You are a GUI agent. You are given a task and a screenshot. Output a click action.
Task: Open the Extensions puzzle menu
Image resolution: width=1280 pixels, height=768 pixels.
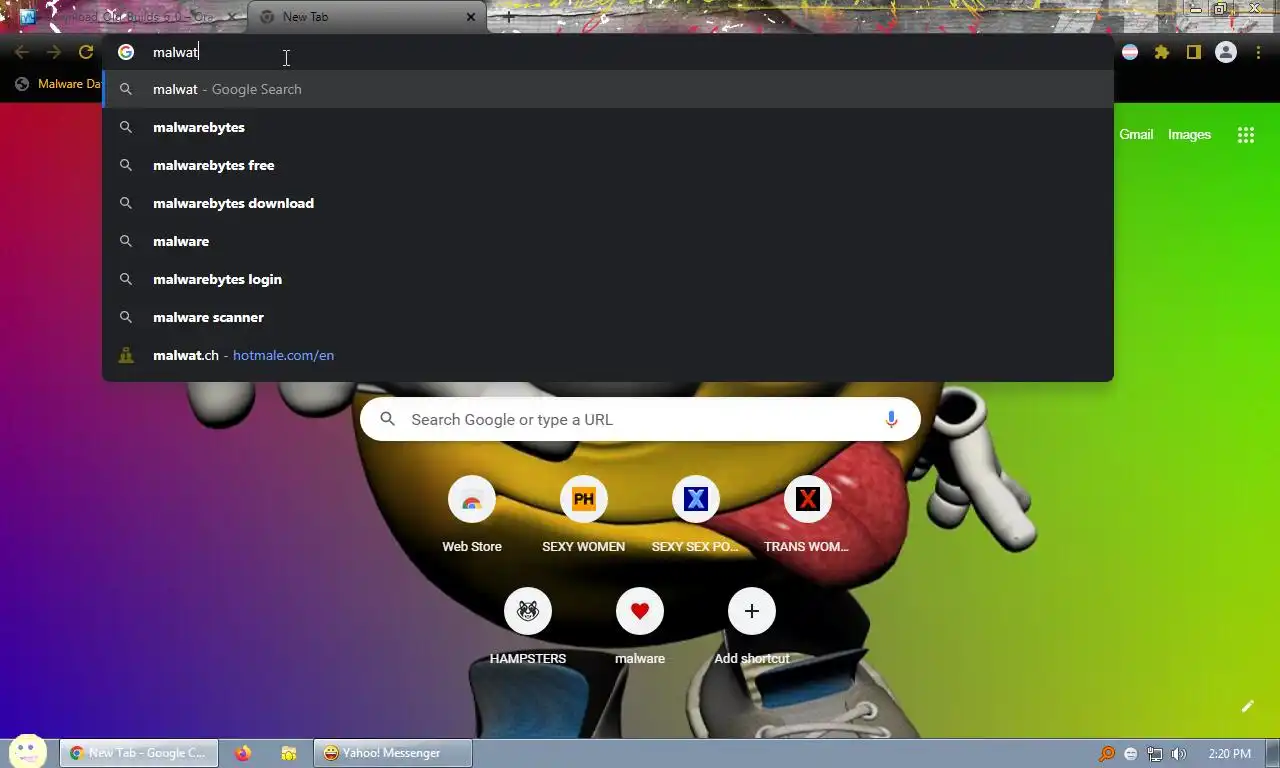pos(1162,53)
